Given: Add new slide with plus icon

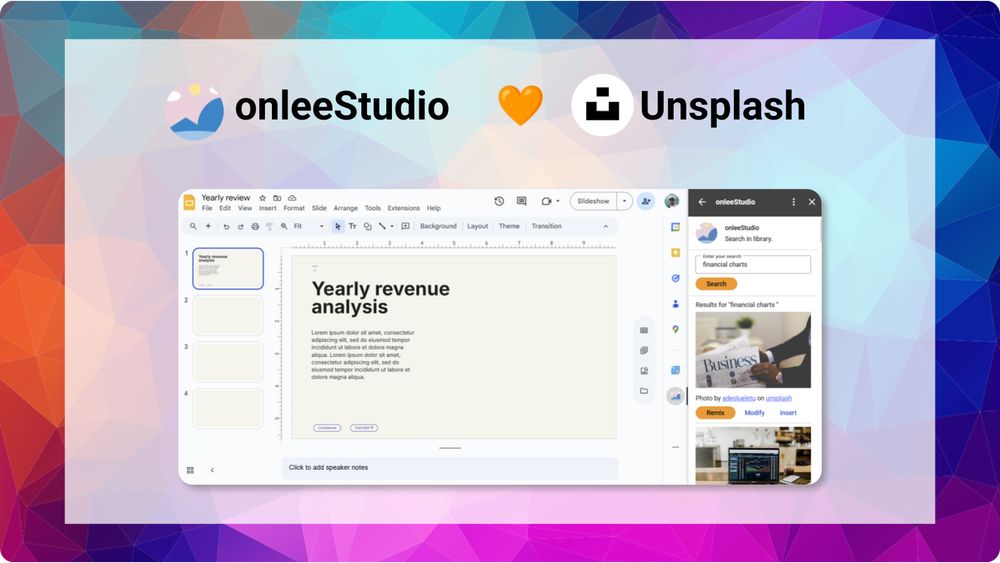Looking at the screenshot, I should tap(208, 226).
